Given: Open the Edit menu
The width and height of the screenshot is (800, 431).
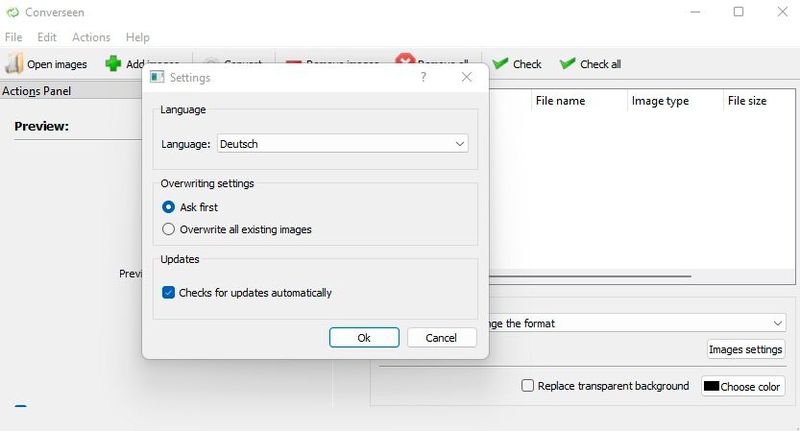Looking at the screenshot, I should tap(46, 37).
